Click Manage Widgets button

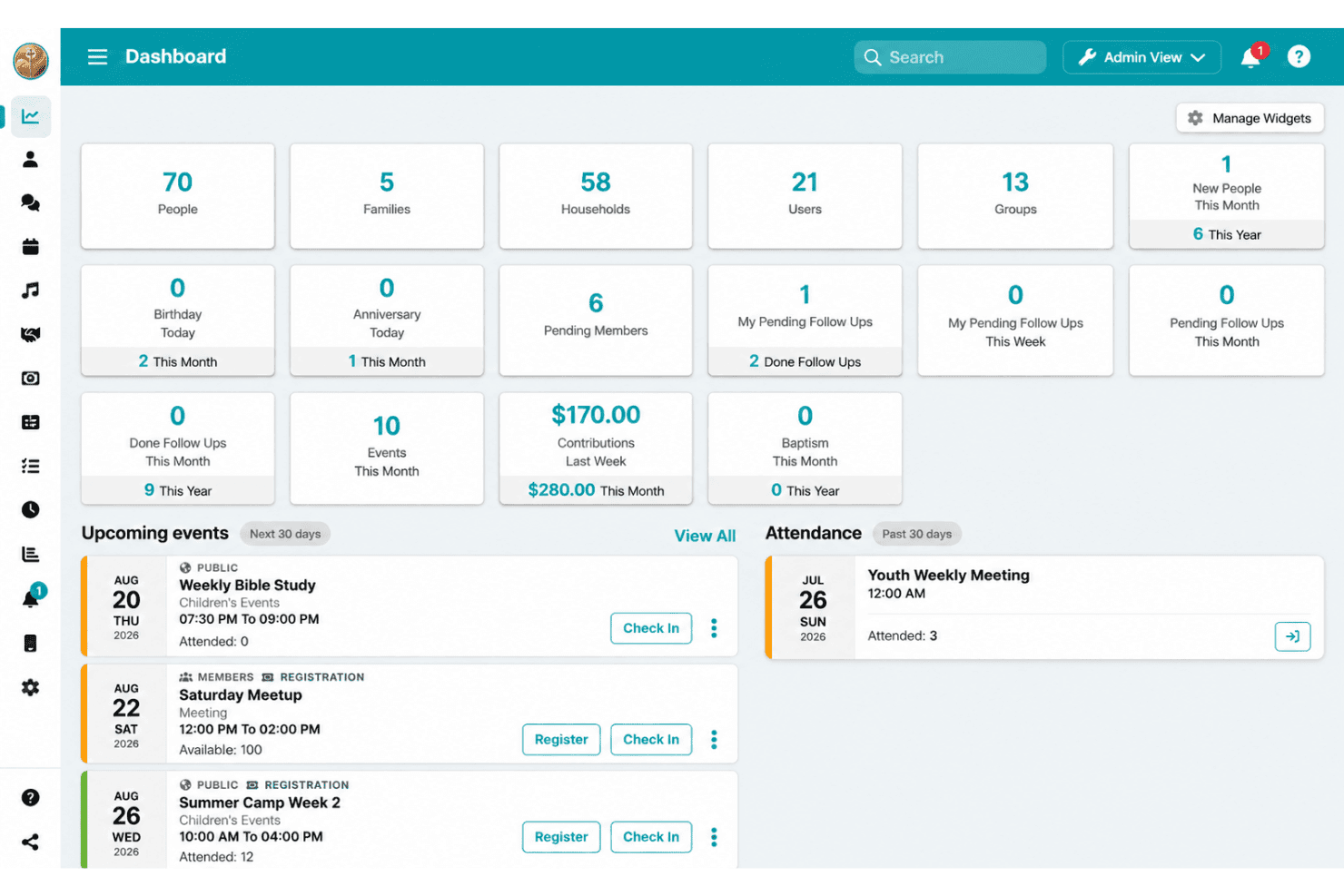(1250, 118)
